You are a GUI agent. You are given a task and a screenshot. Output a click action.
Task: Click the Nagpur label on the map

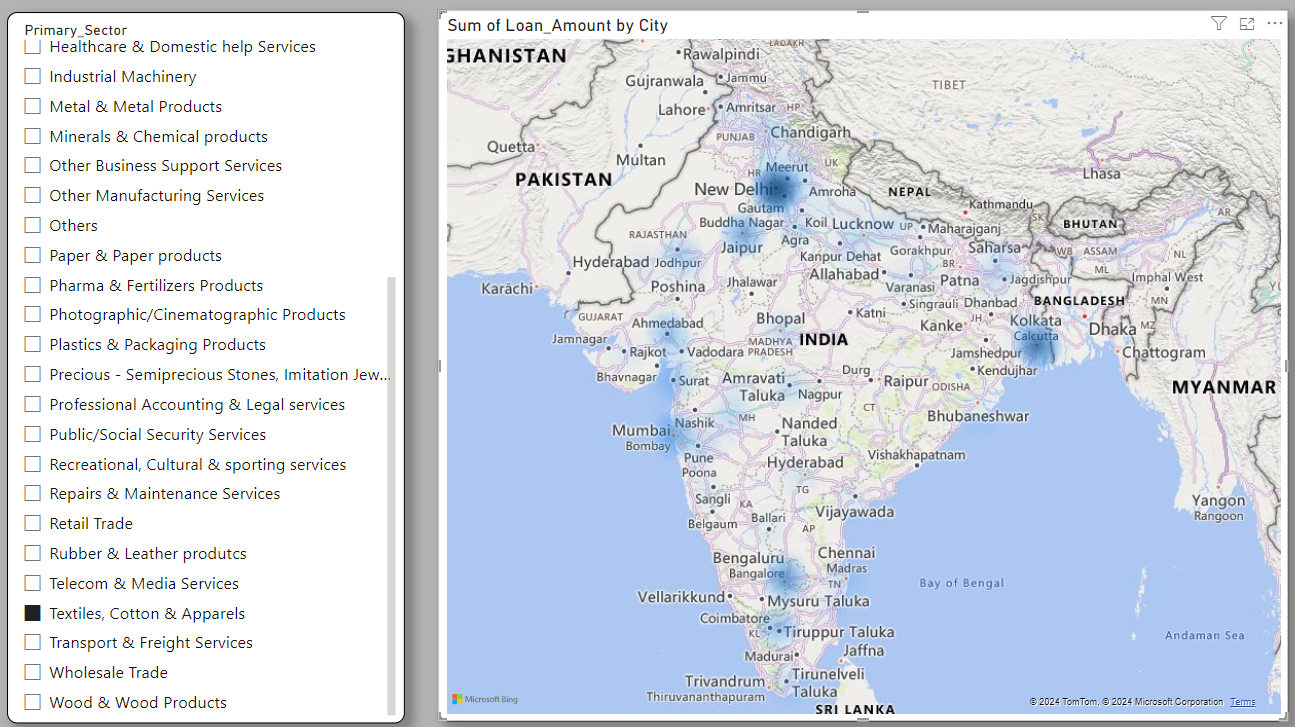pyautogui.click(x=820, y=394)
